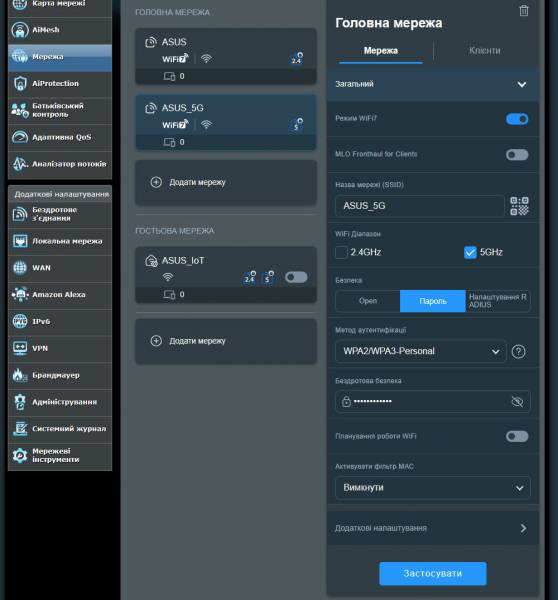Select the ASUS_IoT guest network card
Screen dimensions: 558x600
[226, 275]
